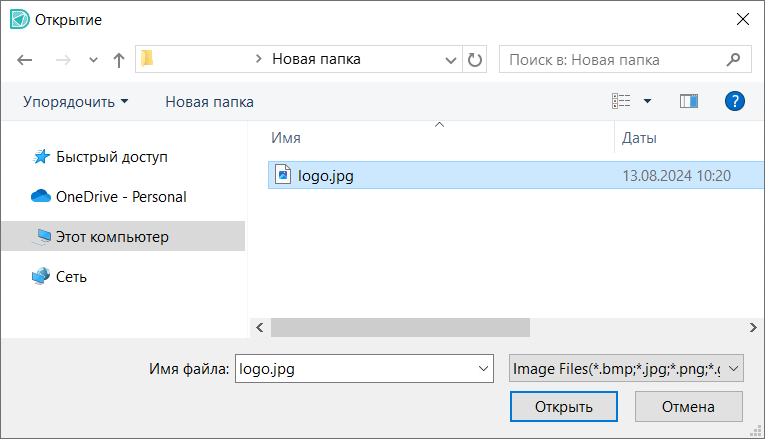Open the help question mark icon

pyautogui.click(x=735, y=101)
